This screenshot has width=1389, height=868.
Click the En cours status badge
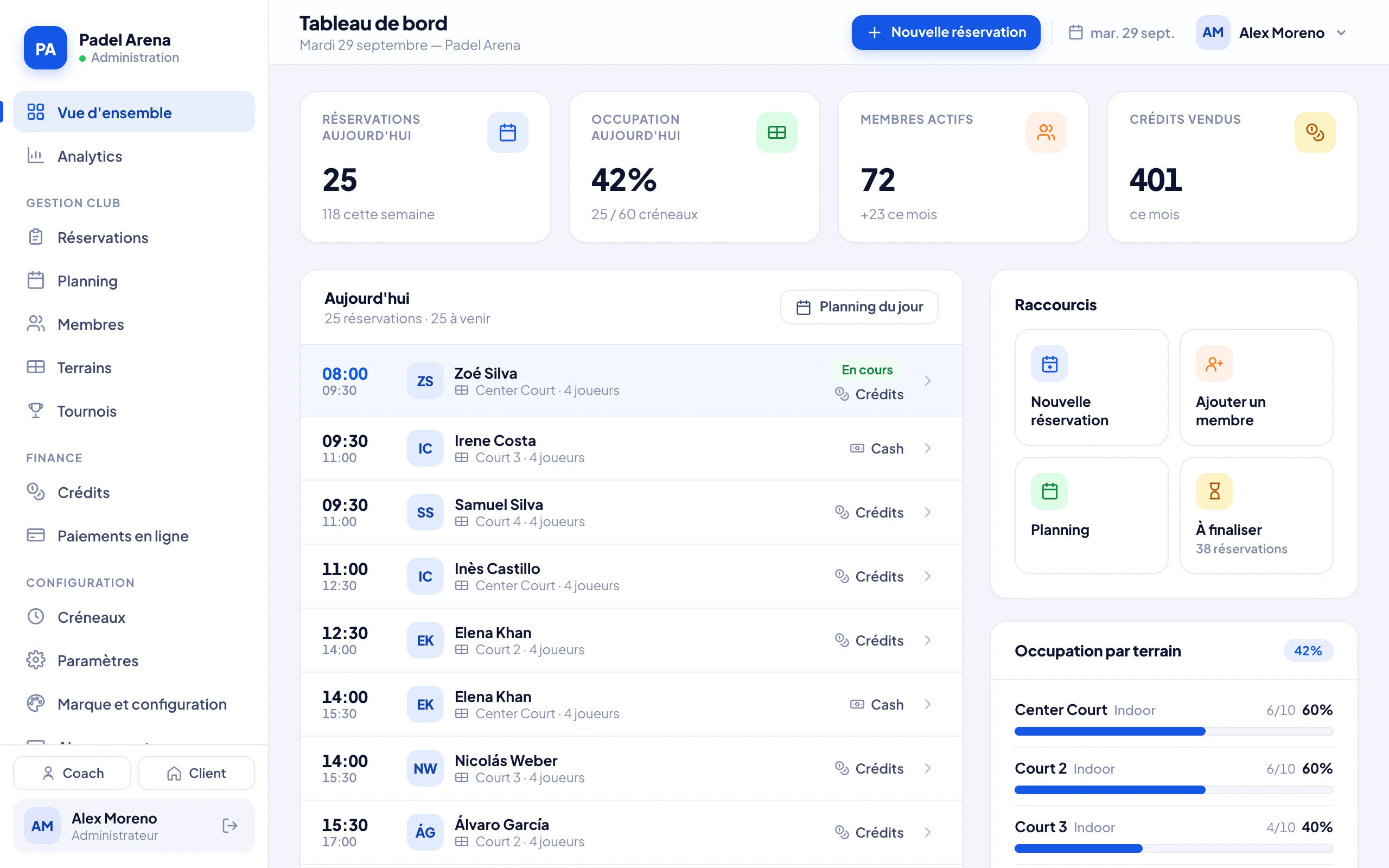[x=866, y=369]
